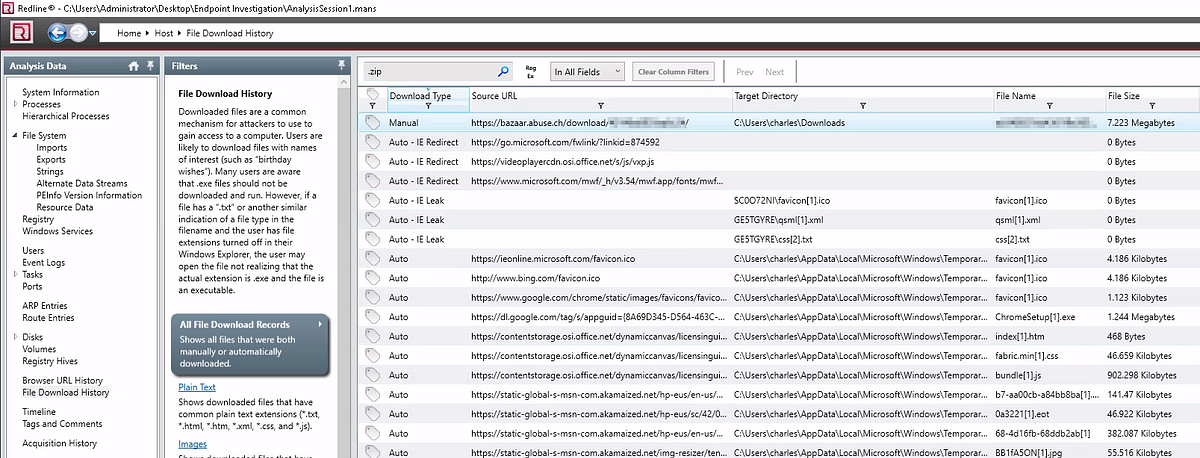Expand the Processes tree node
The image size is (1200, 458).
tap(14, 104)
